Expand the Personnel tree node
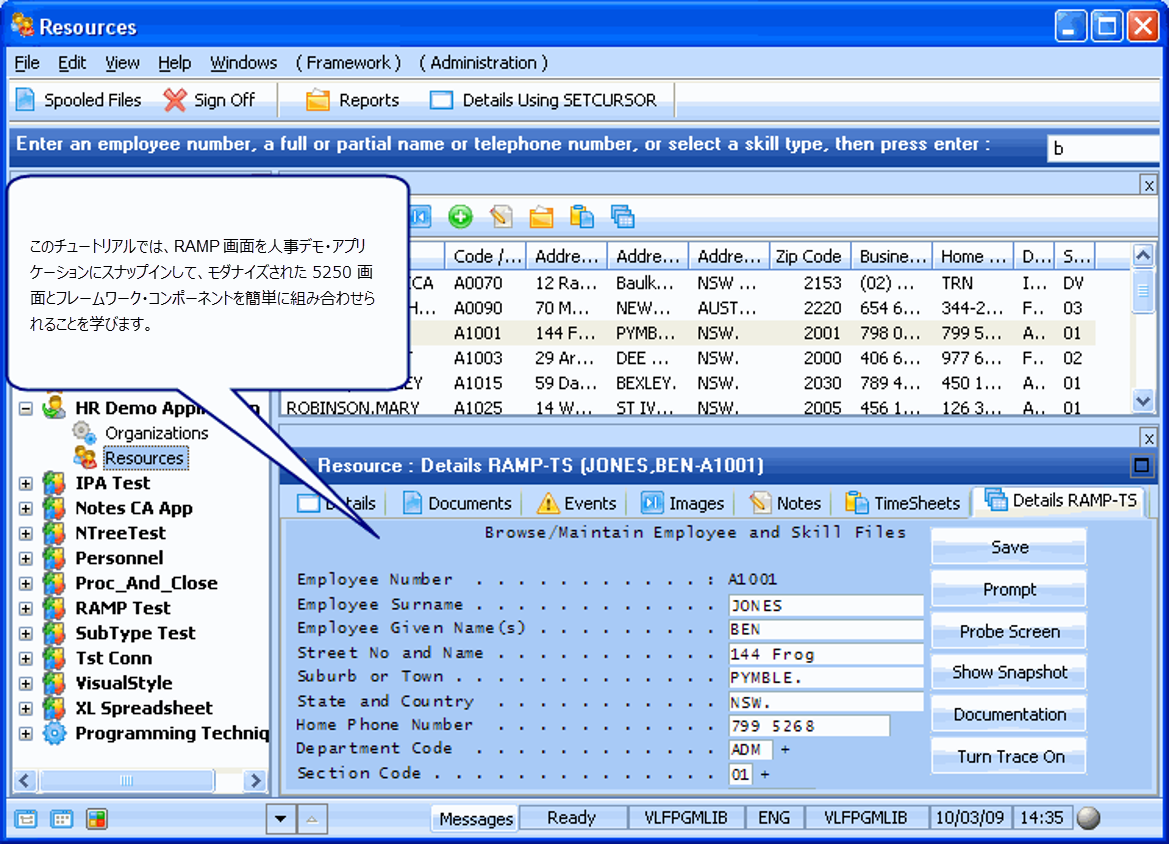 [x=25, y=558]
